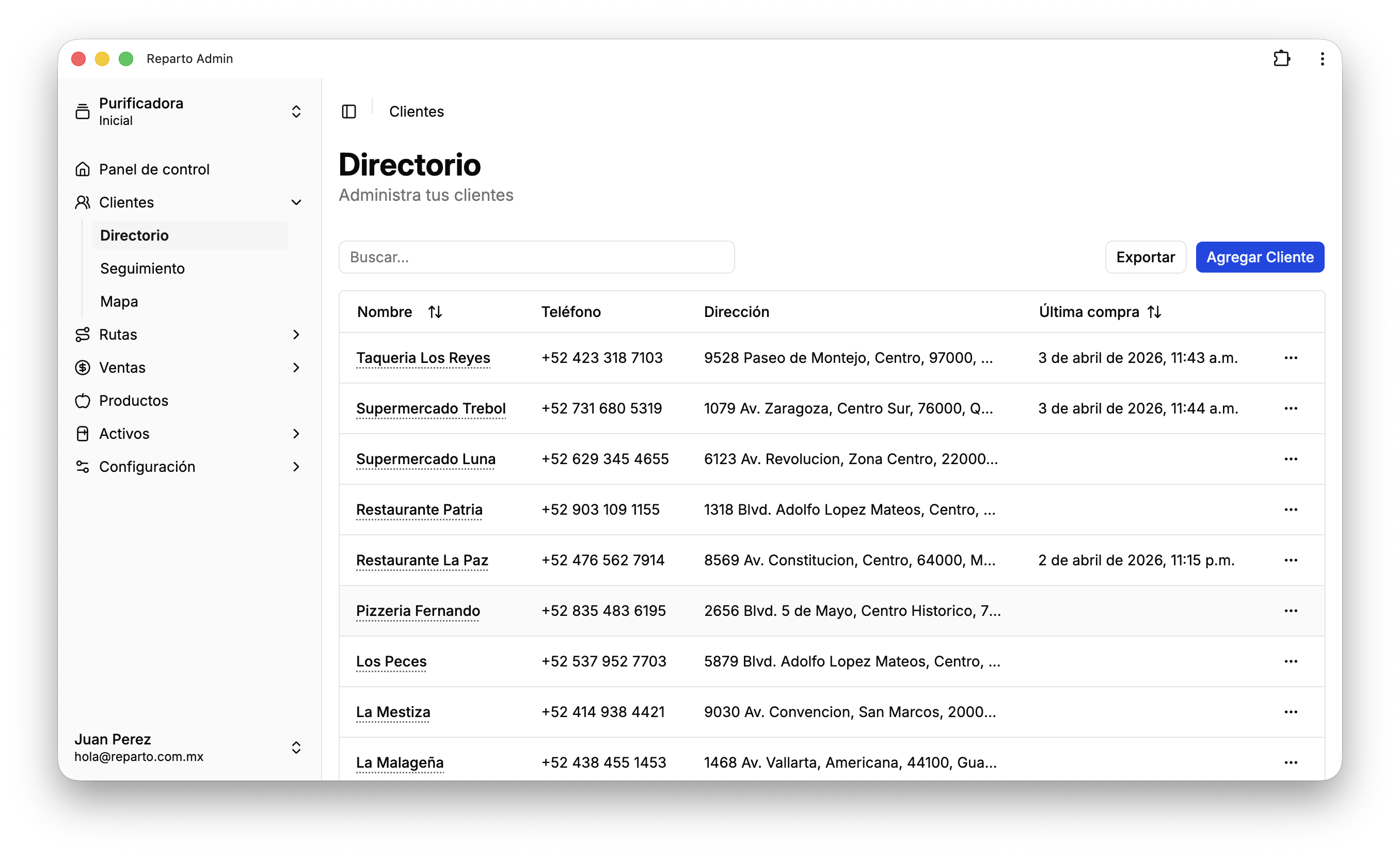1400x857 pixels.
Task: Click the Teléfono column header
Action: [x=570, y=312]
